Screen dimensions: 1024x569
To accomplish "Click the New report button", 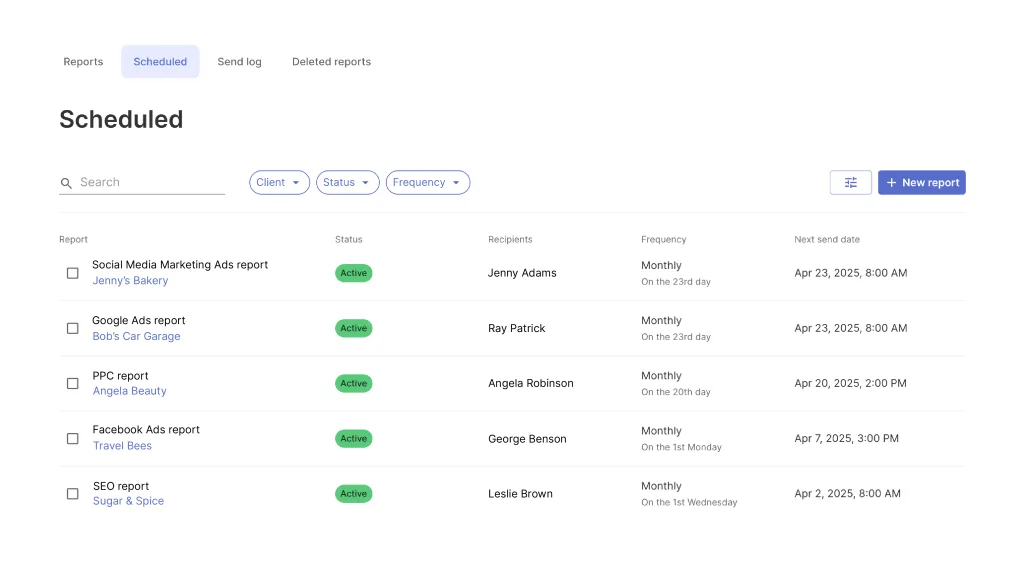I will pyautogui.click(x=921, y=182).
